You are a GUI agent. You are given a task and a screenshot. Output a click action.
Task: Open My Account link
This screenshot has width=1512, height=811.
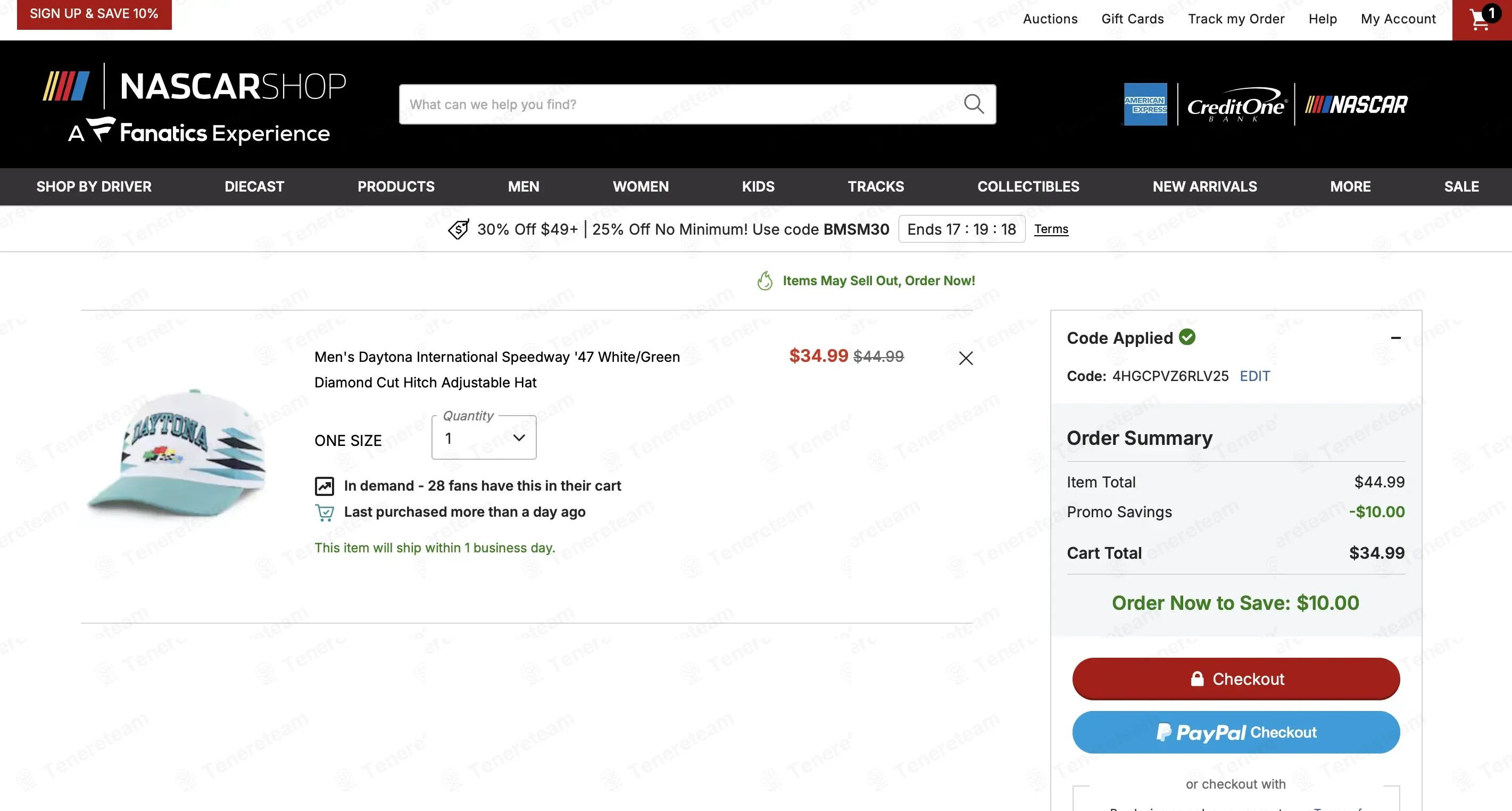1398,19
